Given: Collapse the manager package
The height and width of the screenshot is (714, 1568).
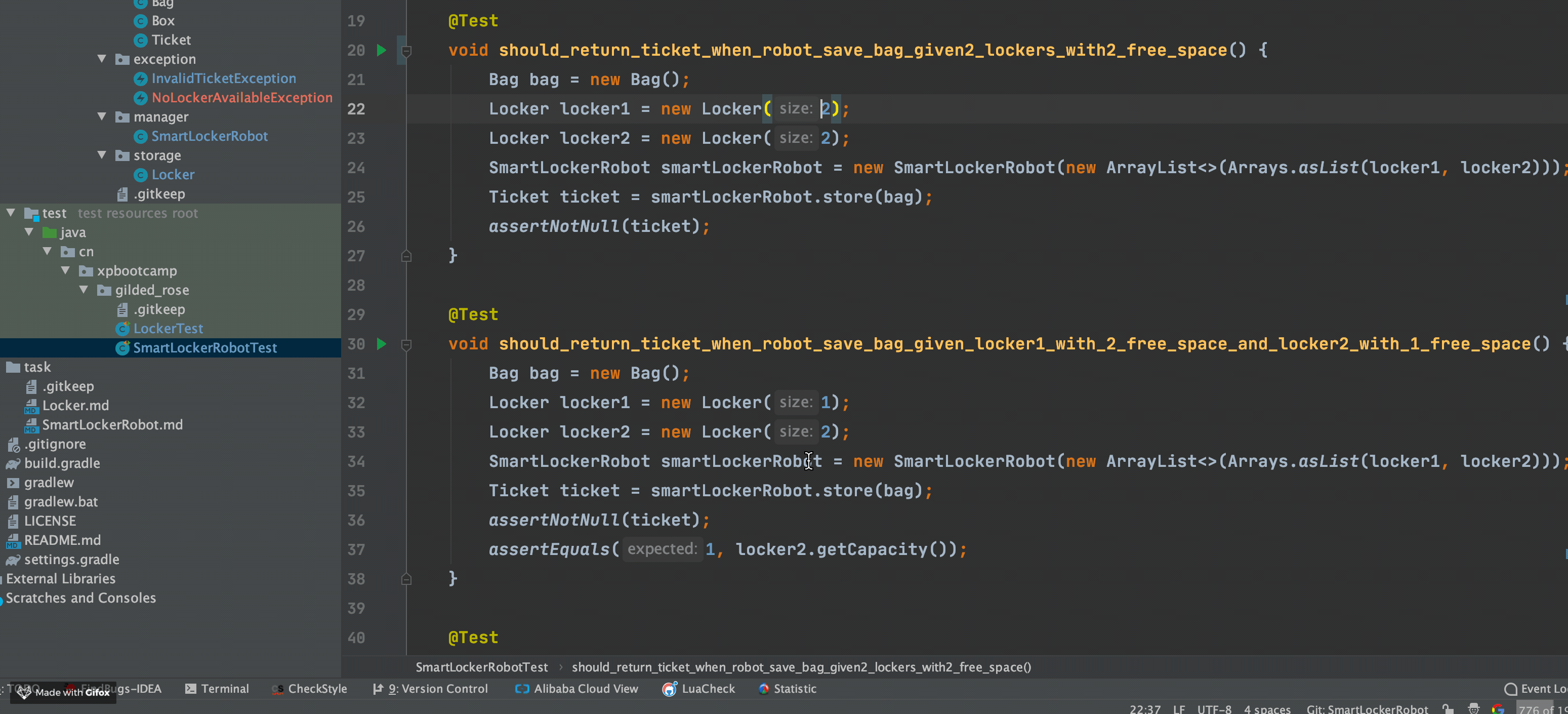Looking at the screenshot, I should tap(102, 117).
